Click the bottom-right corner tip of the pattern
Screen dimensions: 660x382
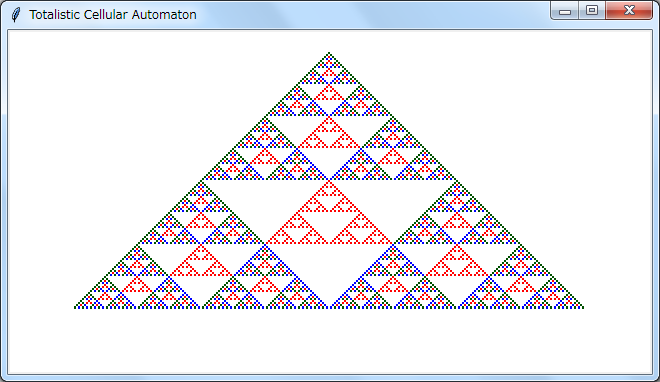point(582,307)
